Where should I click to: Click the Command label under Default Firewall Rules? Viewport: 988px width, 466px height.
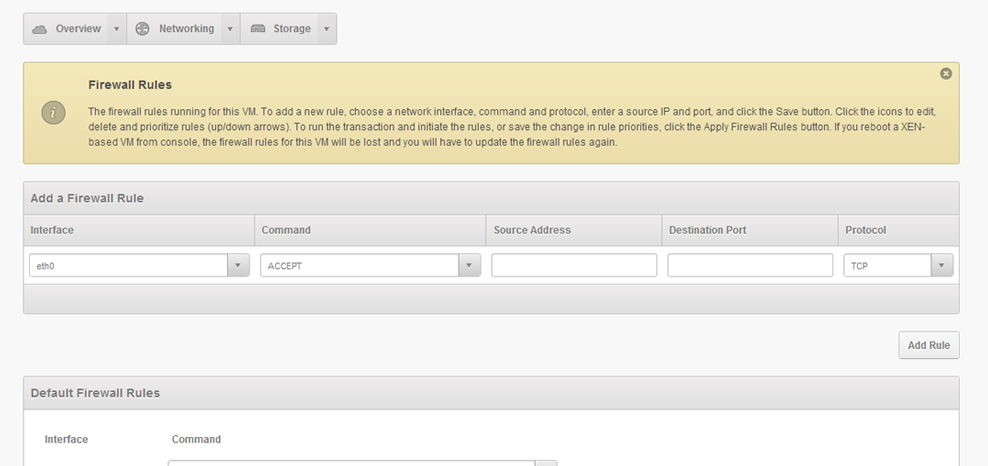pos(197,439)
